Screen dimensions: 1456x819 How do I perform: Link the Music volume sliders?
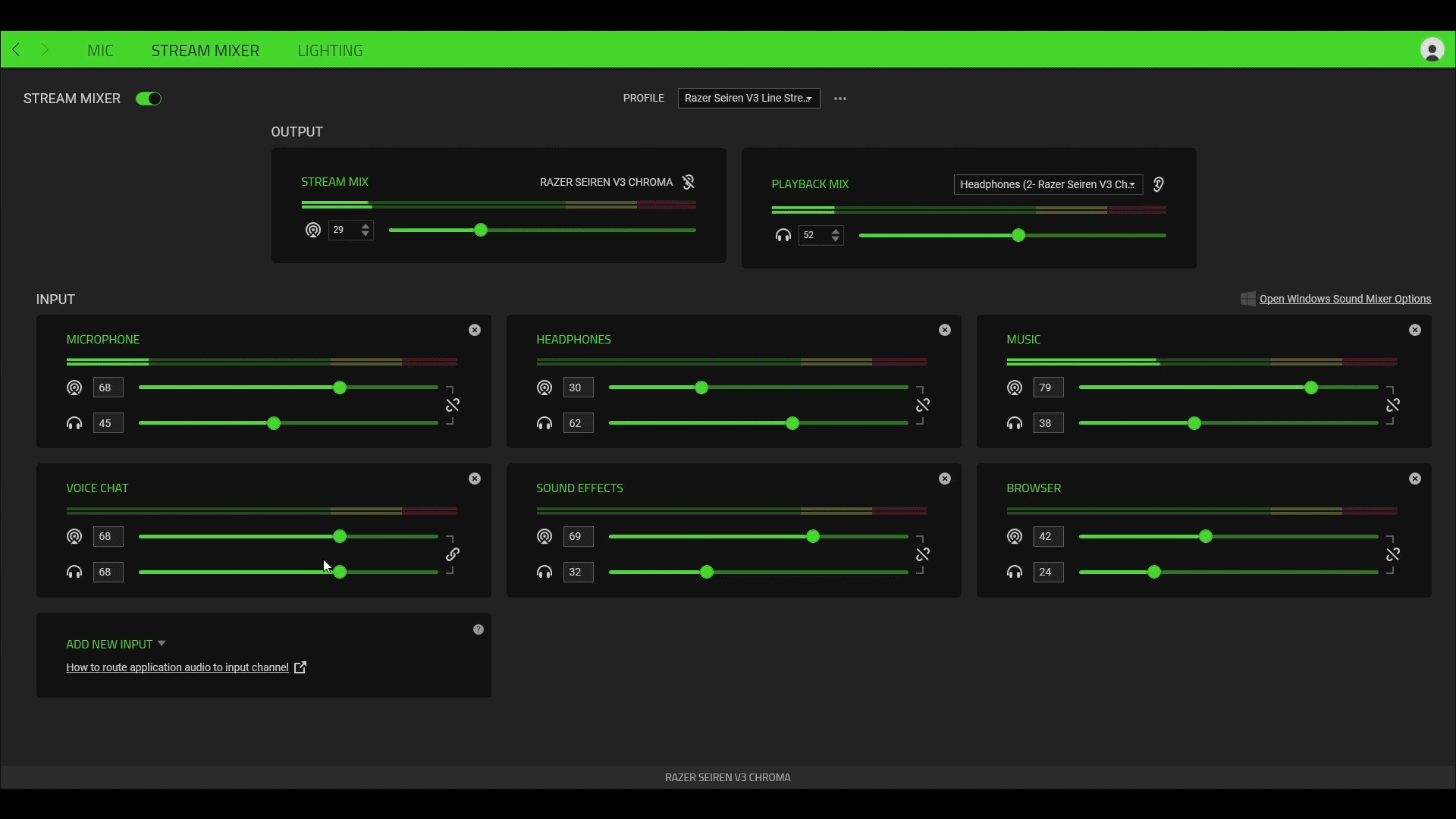click(1393, 406)
